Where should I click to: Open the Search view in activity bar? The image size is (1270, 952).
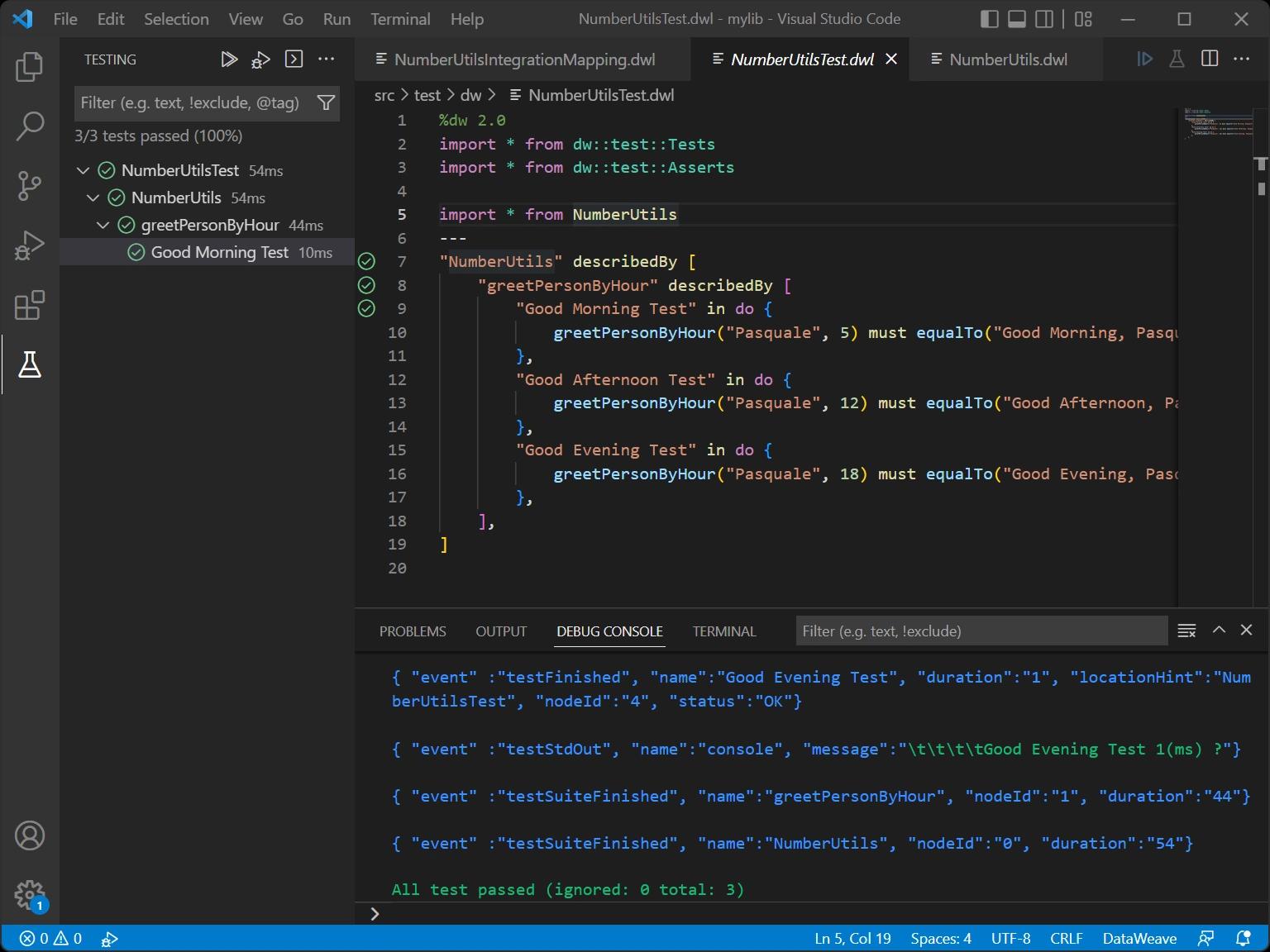coord(30,126)
